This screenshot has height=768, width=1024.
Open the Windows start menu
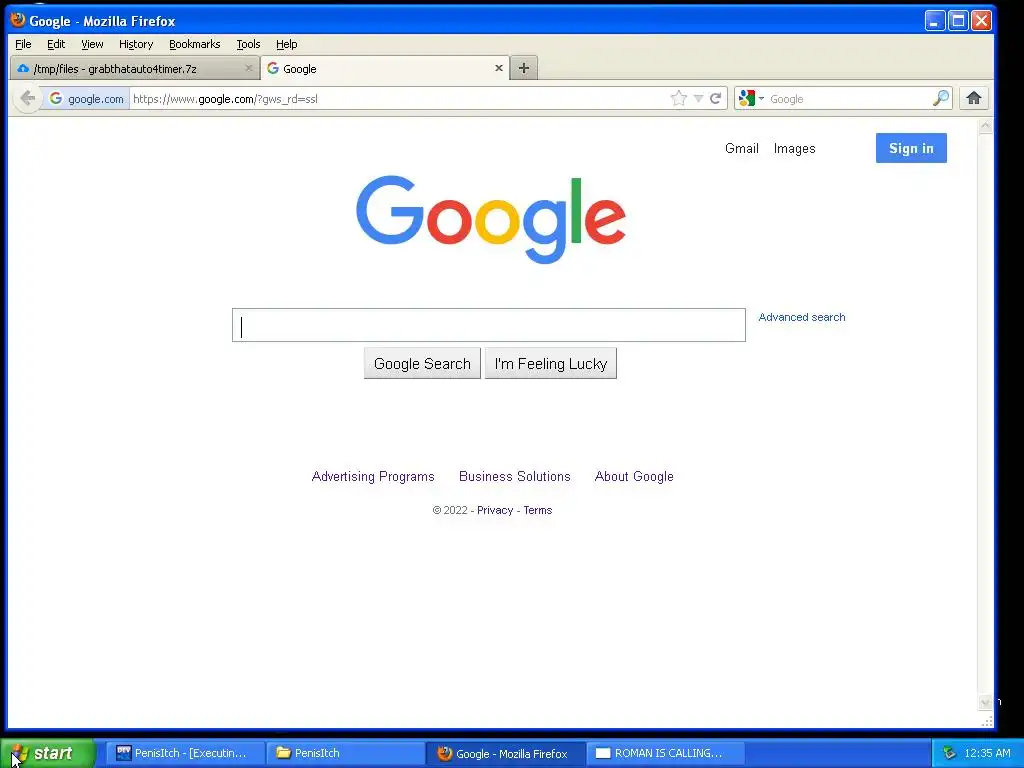pyautogui.click(x=48, y=753)
